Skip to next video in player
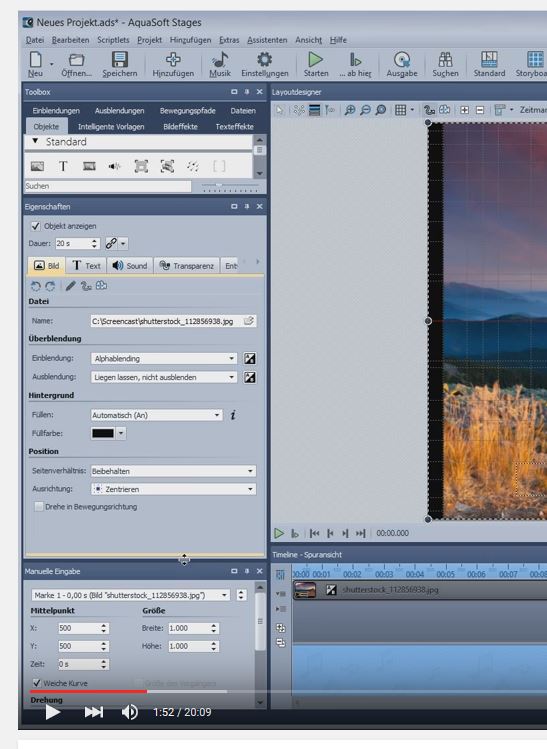Screen dimensions: 547x749 [x=94, y=712]
